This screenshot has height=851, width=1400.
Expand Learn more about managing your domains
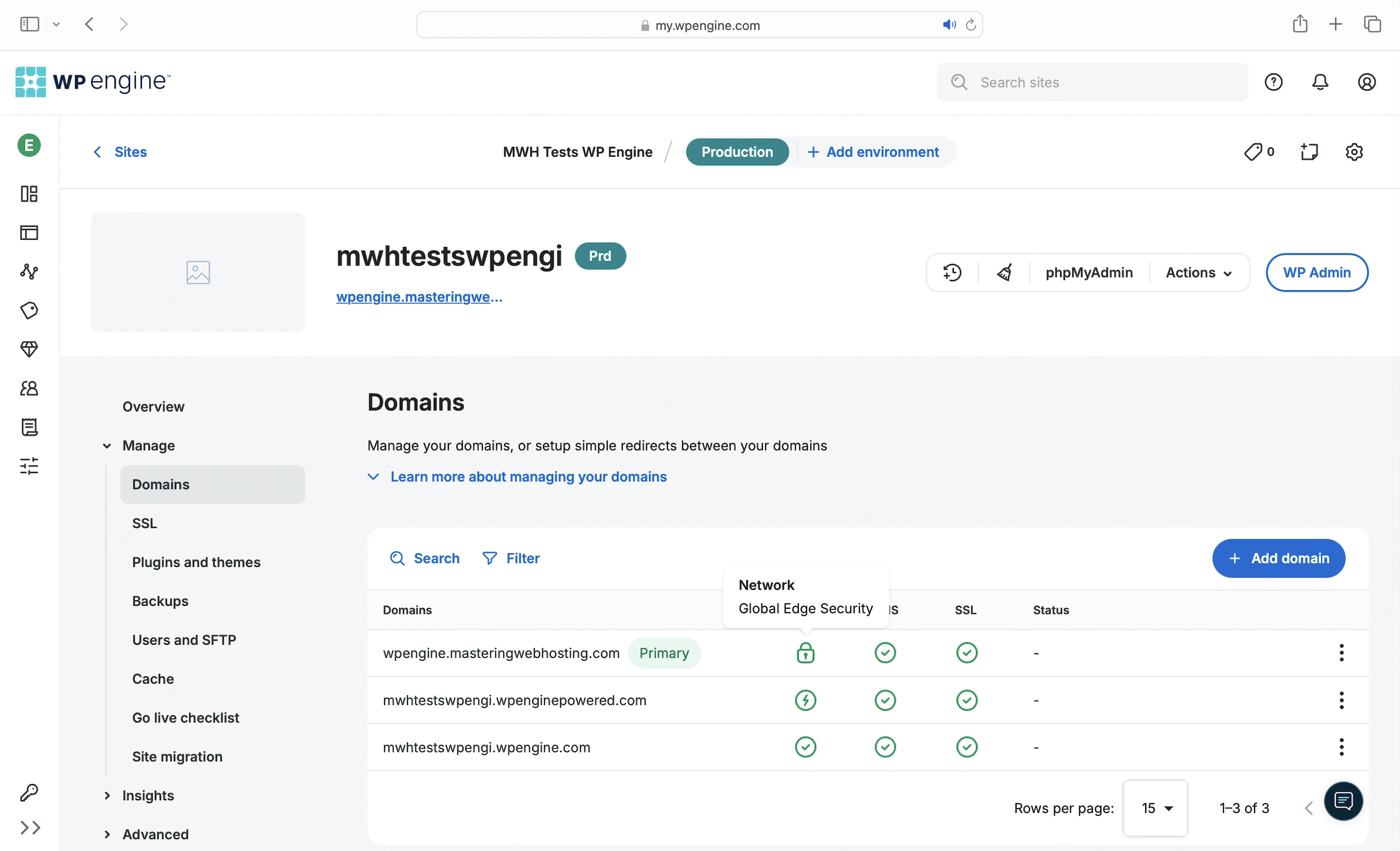point(528,476)
